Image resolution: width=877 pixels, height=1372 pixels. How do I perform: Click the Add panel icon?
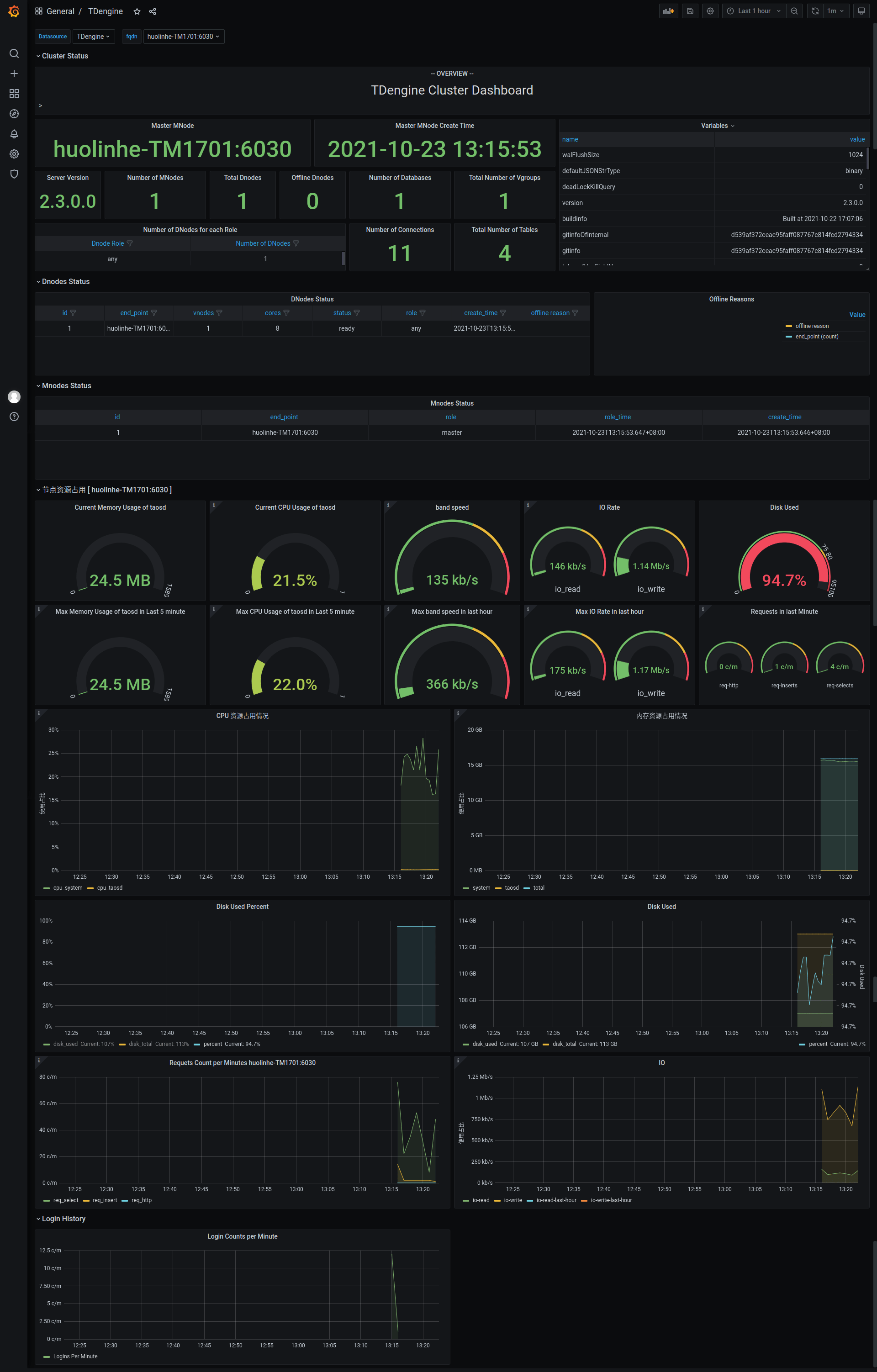click(x=668, y=11)
